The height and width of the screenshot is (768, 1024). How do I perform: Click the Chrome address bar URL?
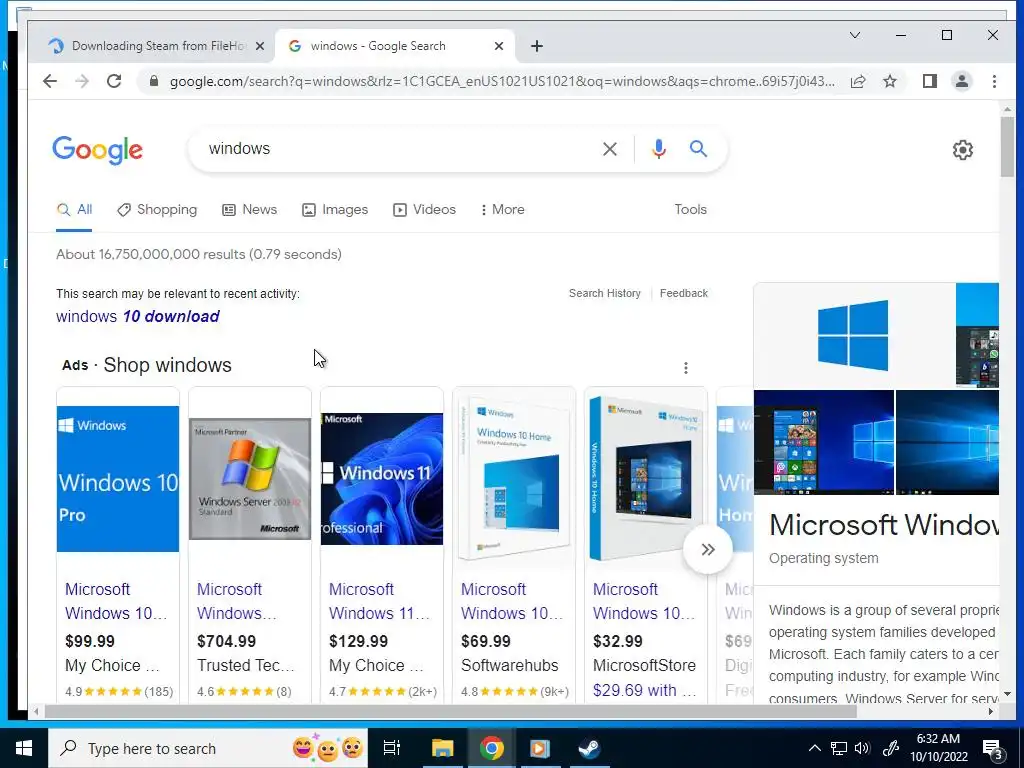(x=502, y=82)
